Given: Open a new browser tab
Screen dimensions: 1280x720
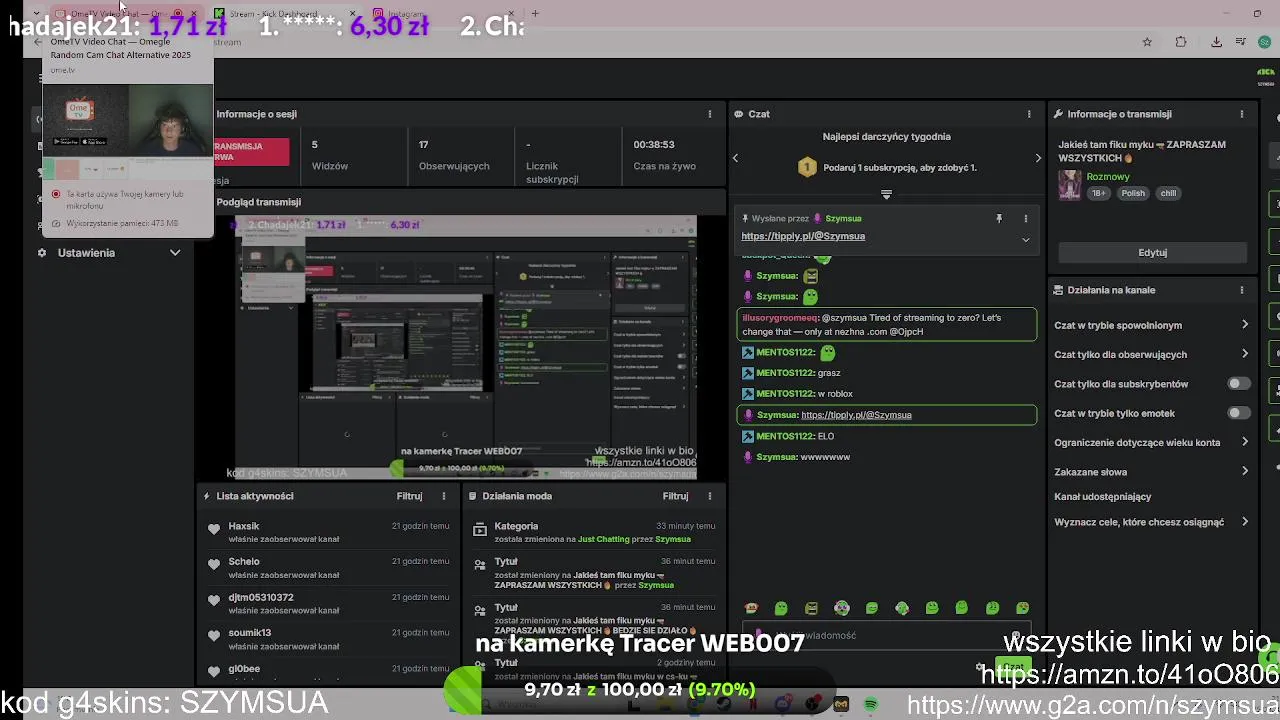Looking at the screenshot, I should pos(535,14).
